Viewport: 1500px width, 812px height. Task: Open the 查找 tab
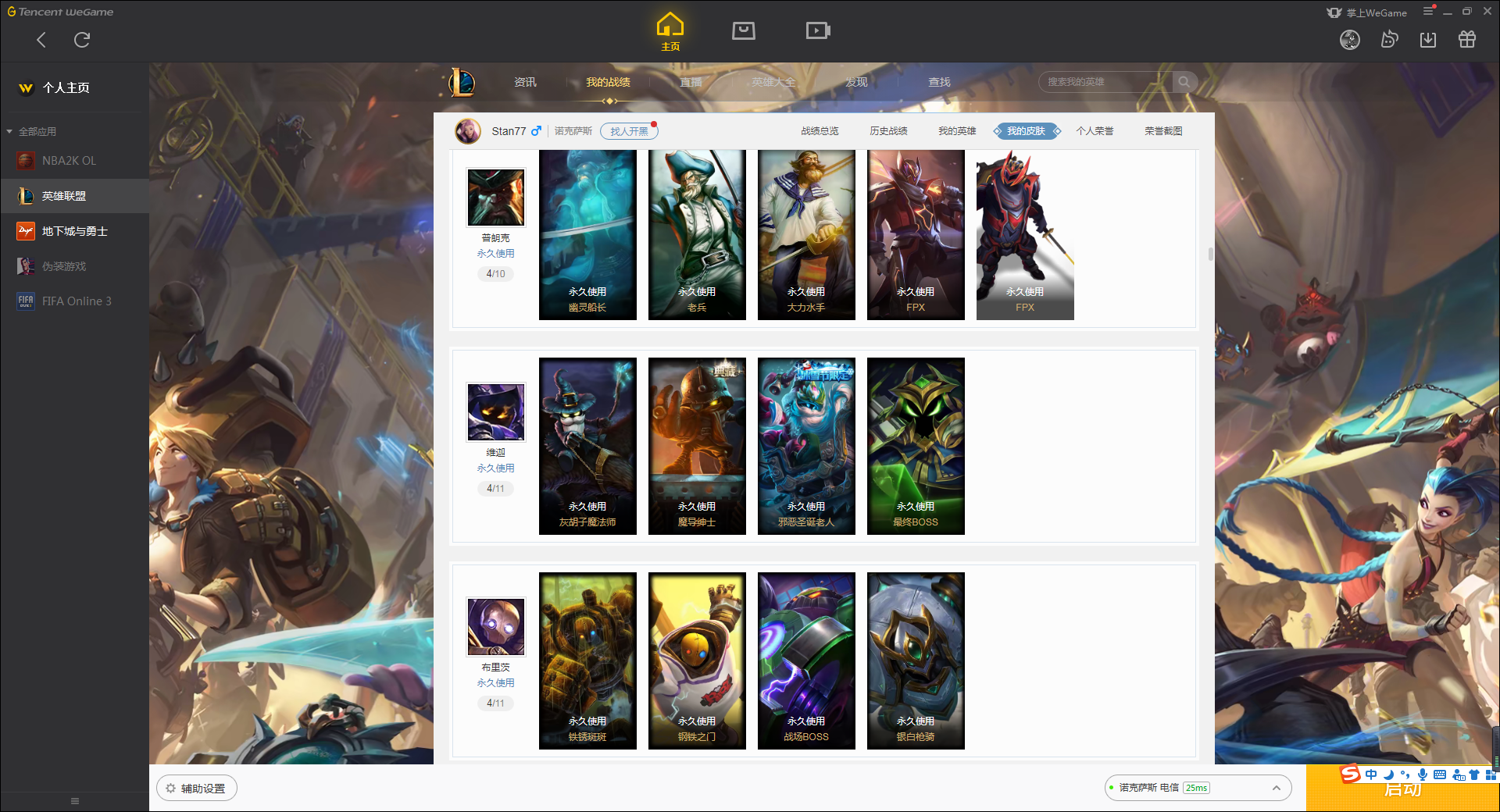coord(939,82)
